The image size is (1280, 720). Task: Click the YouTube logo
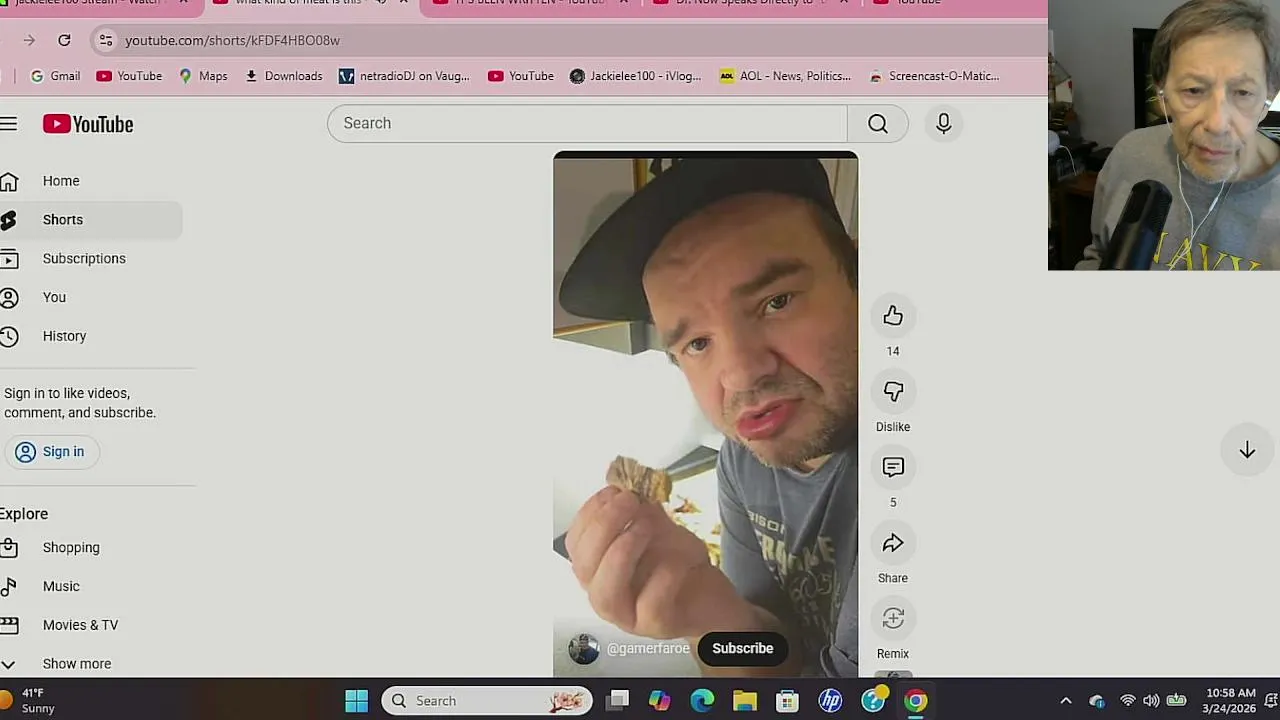click(x=88, y=124)
